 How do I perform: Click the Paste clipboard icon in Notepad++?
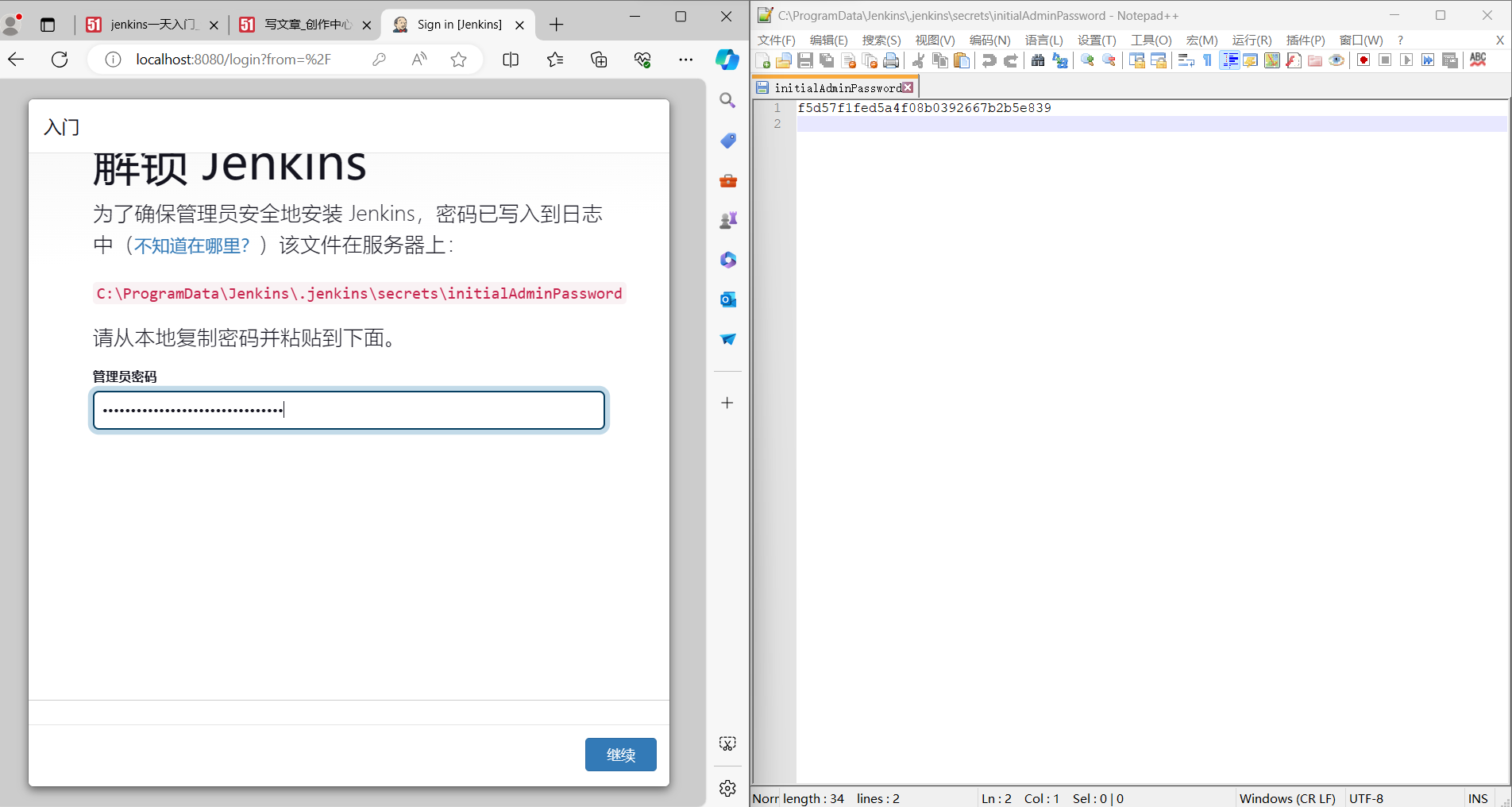tap(962, 60)
